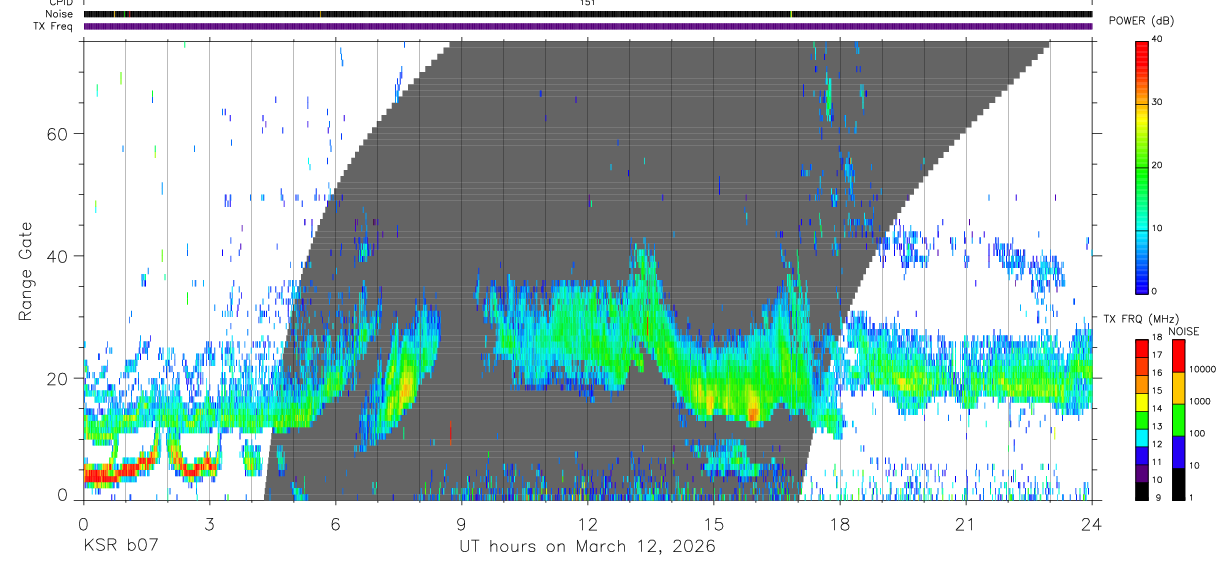This screenshot has height=567, width=1228.
Task: Click hour 24 on the UT time axis
Action: pos(1091,522)
